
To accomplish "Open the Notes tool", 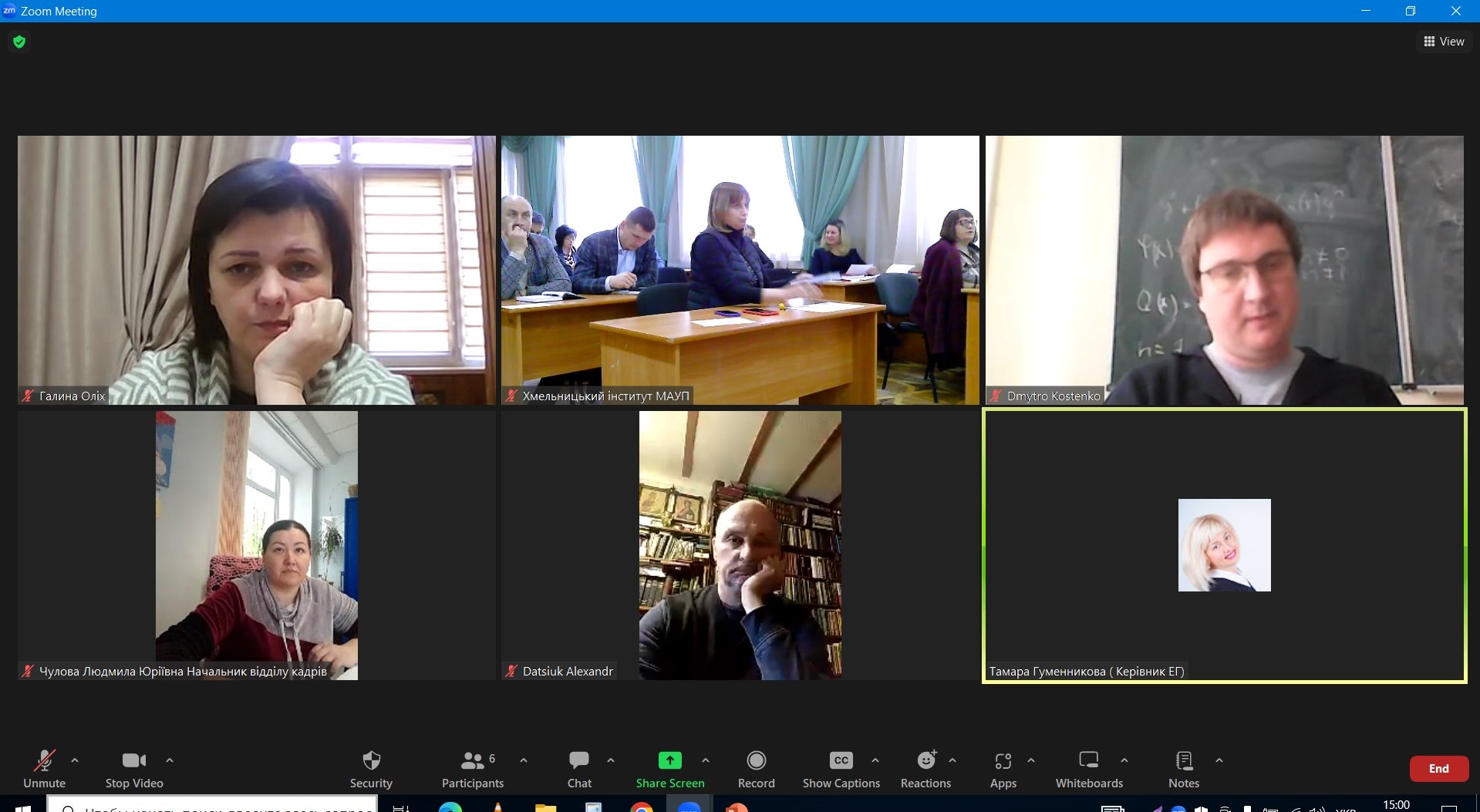I will click(1183, 768).
